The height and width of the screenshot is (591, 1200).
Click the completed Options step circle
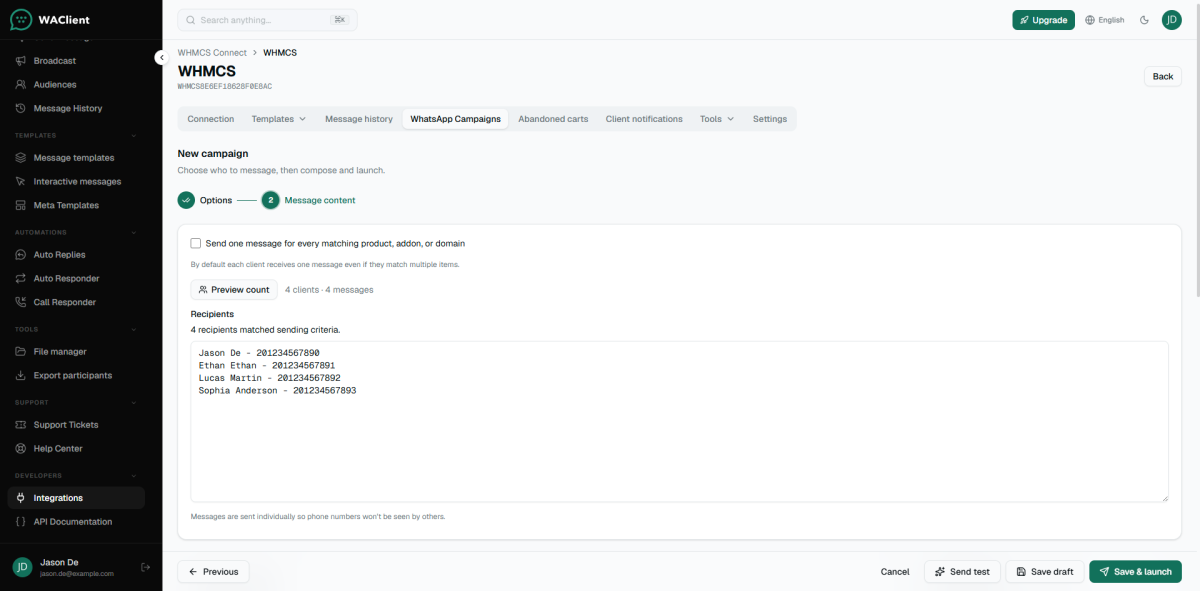[x=186, y=200]
